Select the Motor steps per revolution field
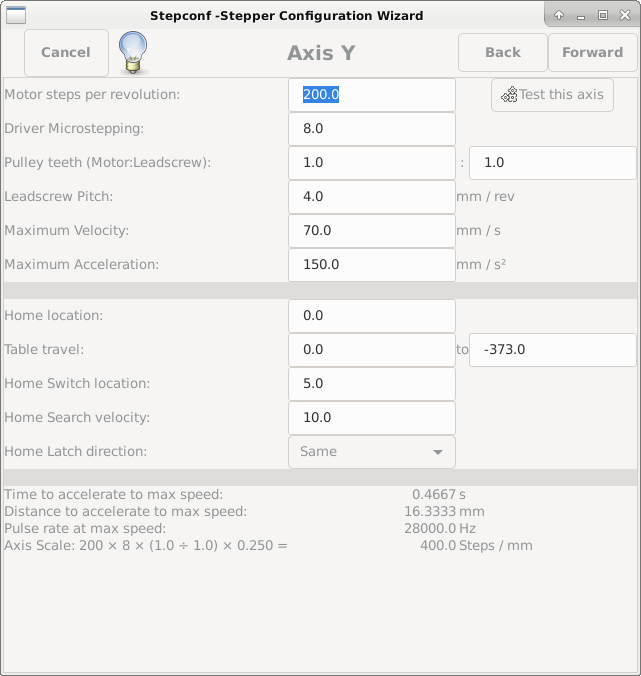This screenshot has height=676, width=641. (x=372, y=95)
